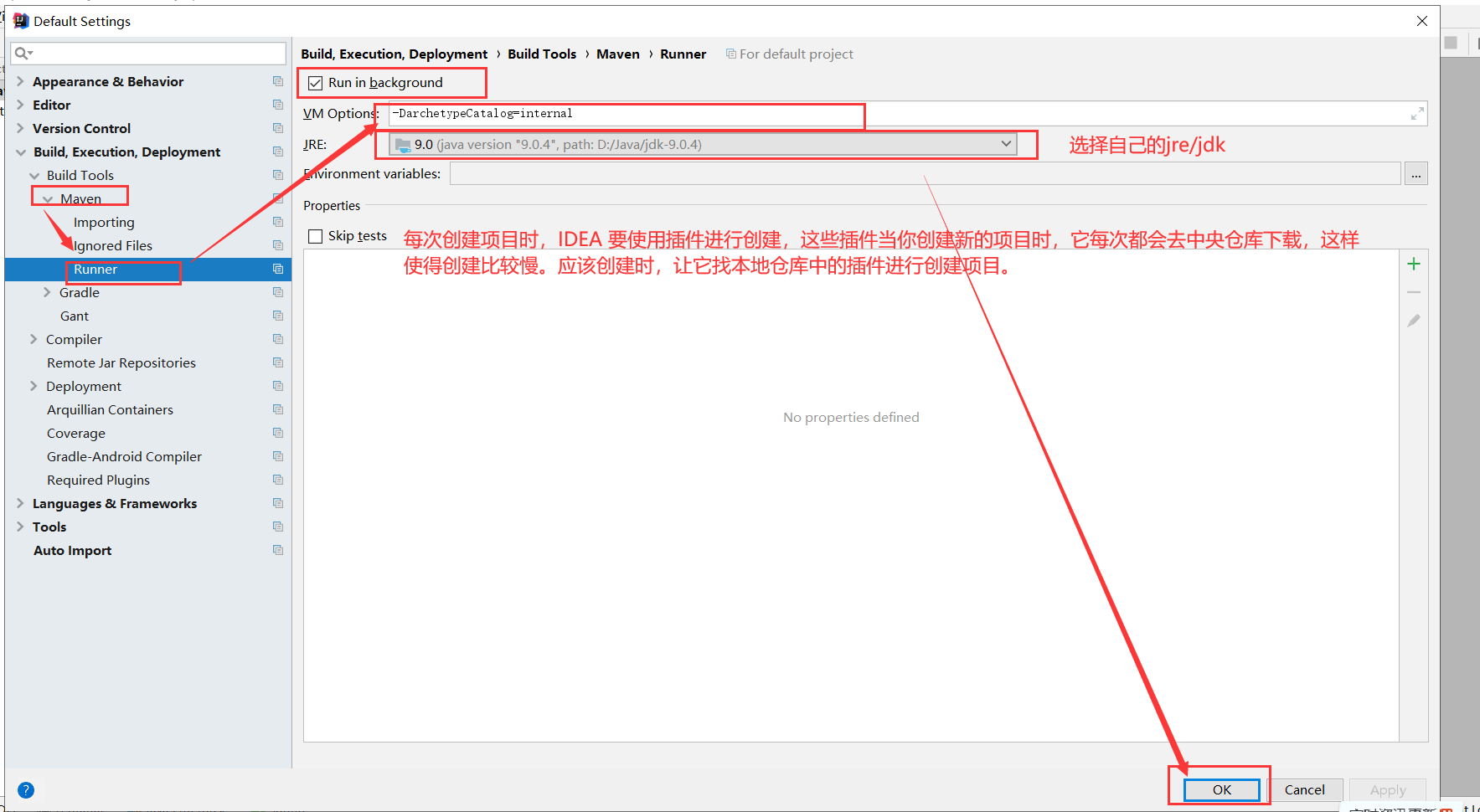Click Maven in the breadcrumb

point(618,54)
